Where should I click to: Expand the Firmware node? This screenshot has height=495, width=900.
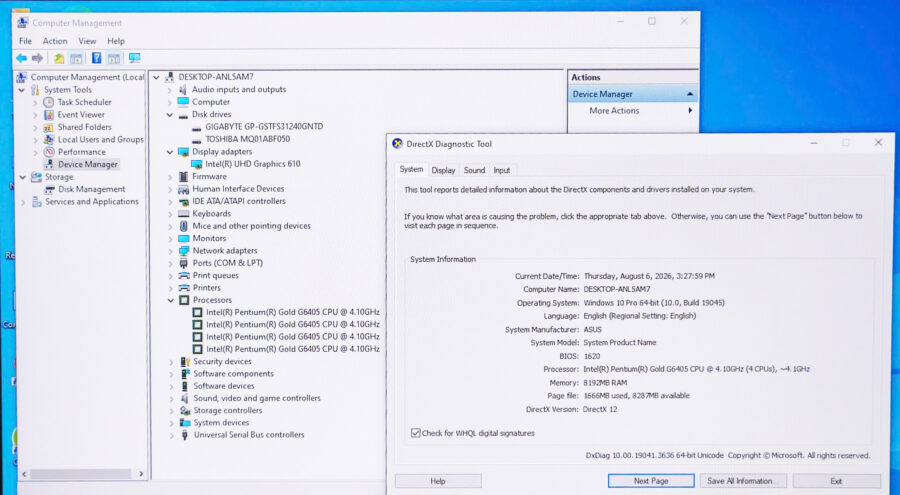(170, 177)
